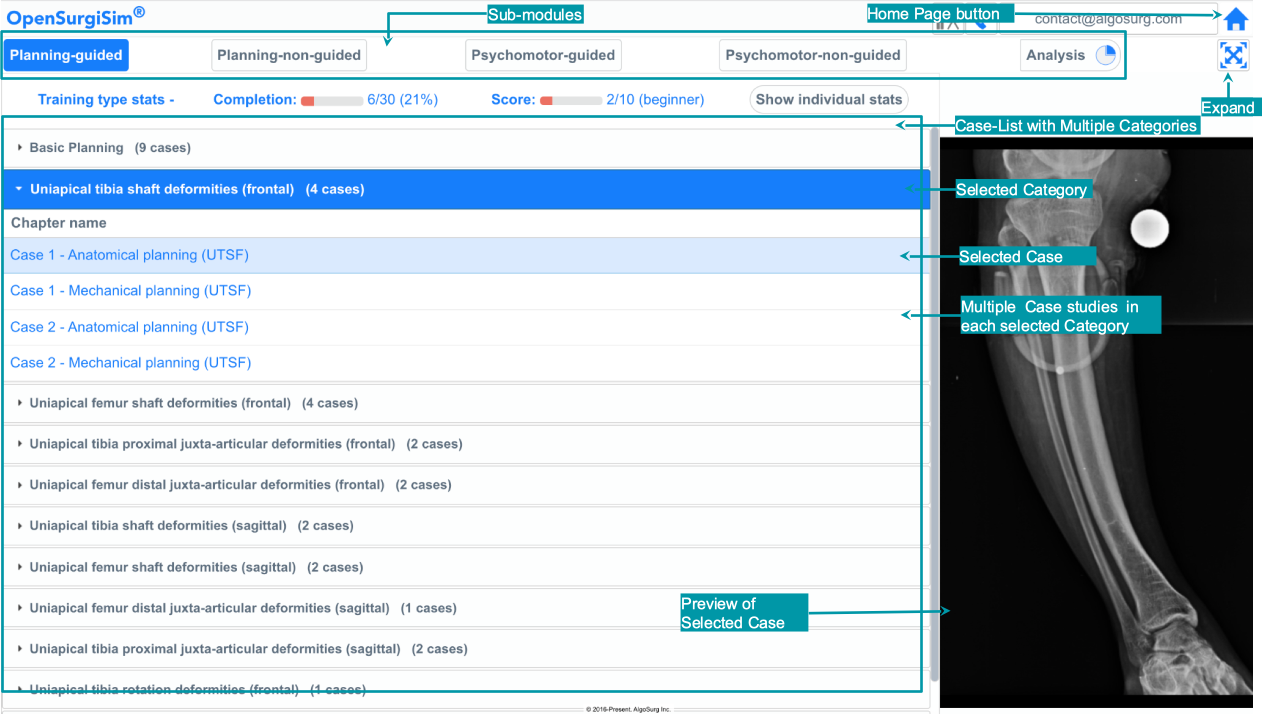Expand Uniapical tibia proximal juxta-articular deformities (frontal)

(245, 444)
